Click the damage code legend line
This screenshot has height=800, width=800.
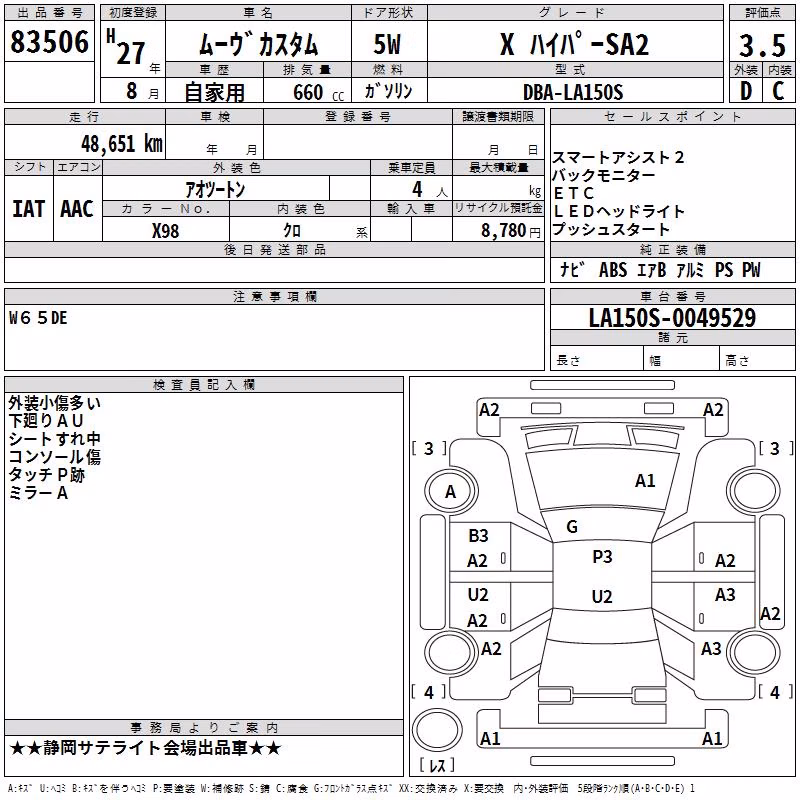[352, 789]
